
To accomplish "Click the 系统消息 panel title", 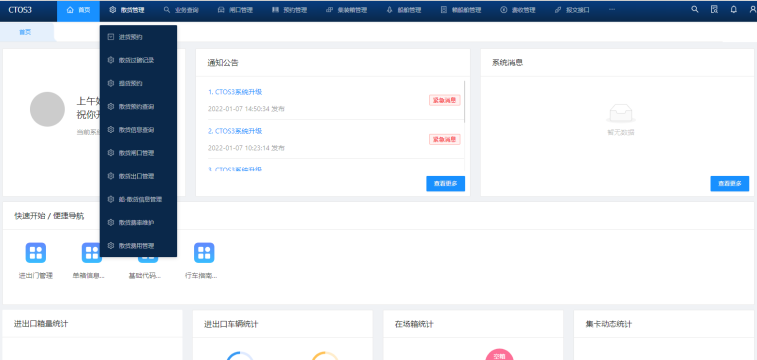I will click(x=507, y=63).
